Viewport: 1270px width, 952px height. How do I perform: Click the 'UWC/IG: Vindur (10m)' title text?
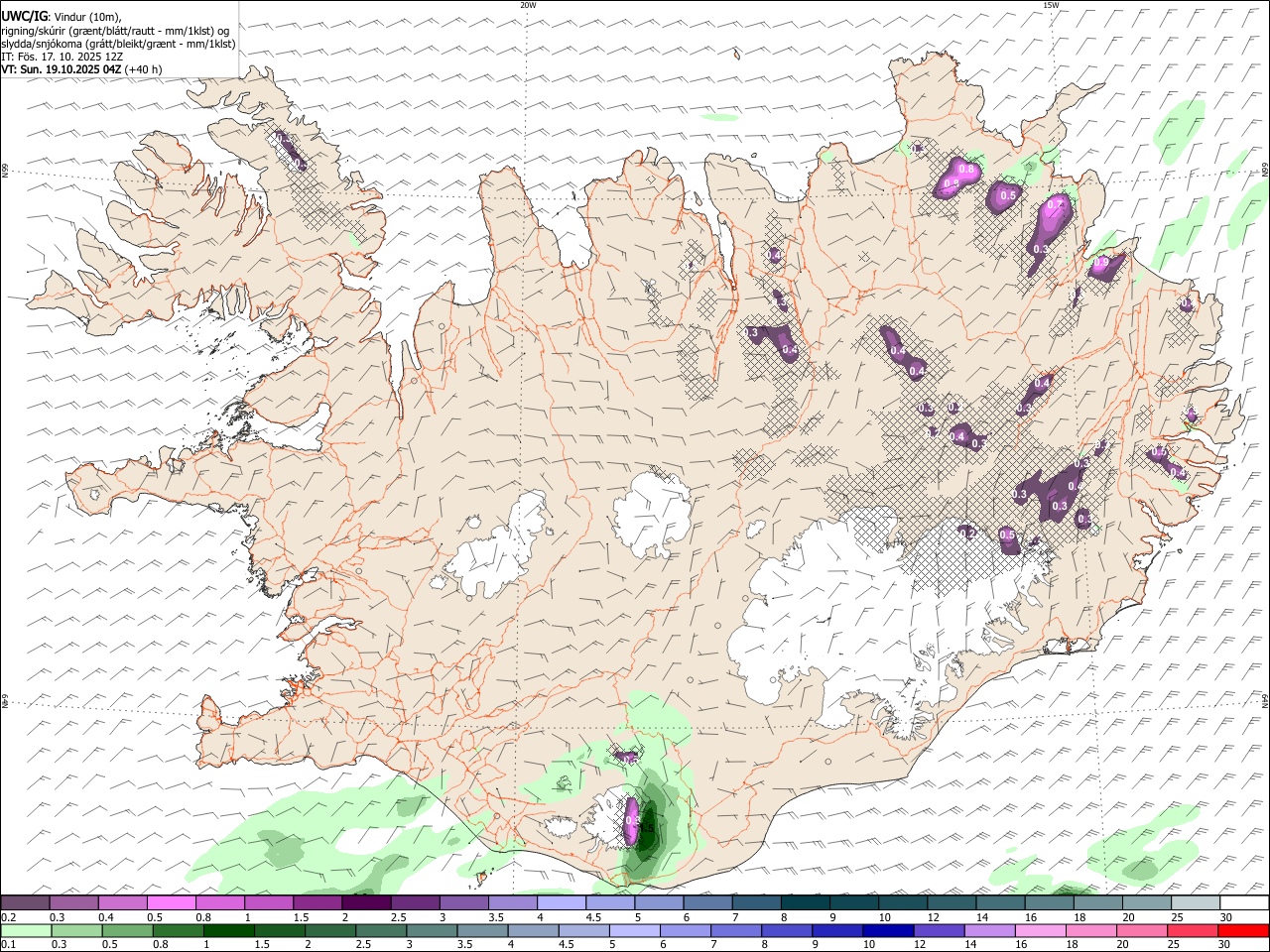click(x=62, y=17)
